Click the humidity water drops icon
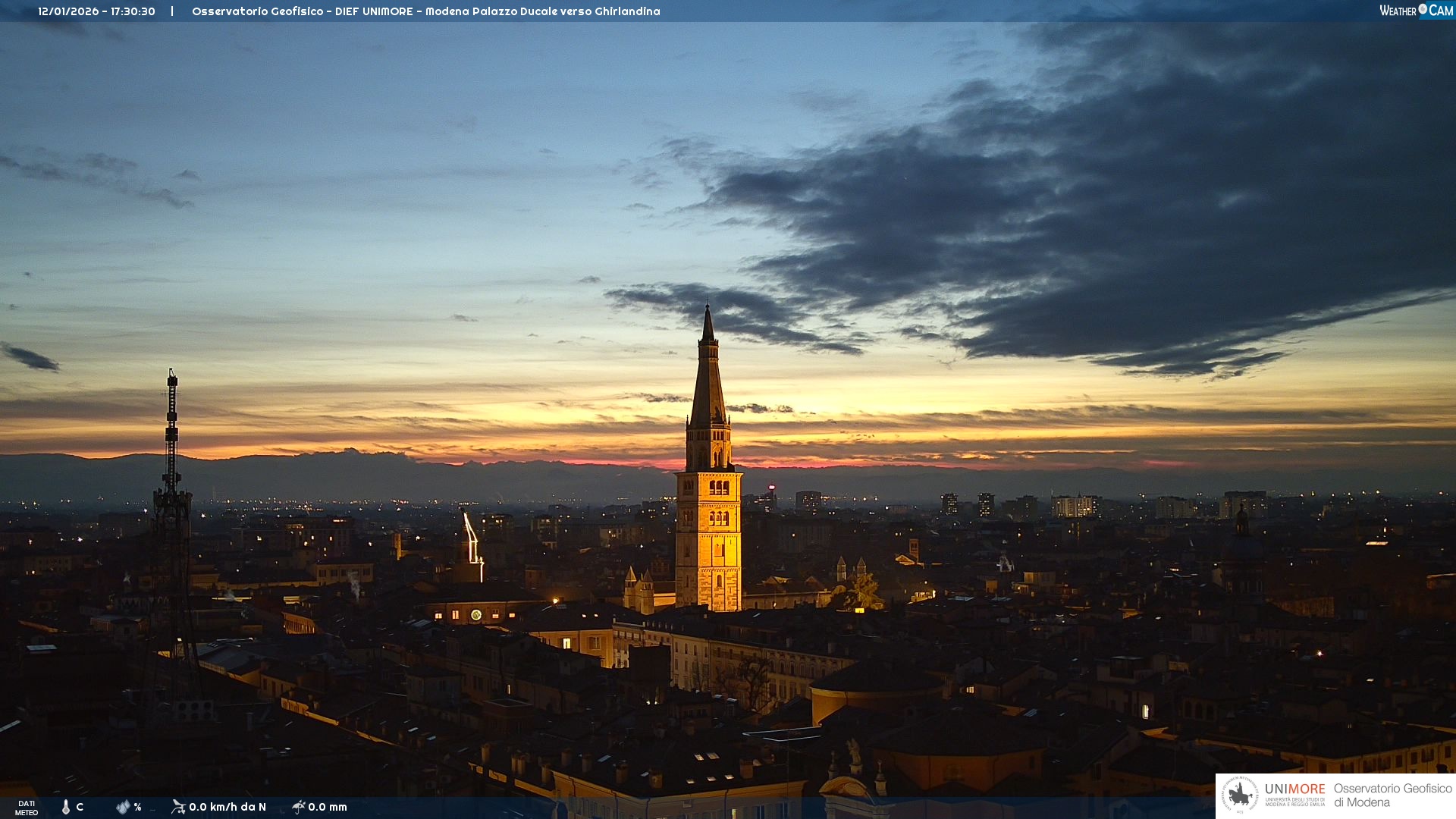Viewport: 1456px width, 819px height. (x=123, y=807)
